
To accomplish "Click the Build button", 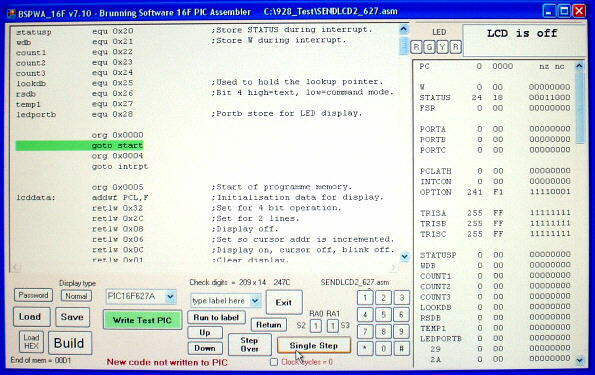I will tap(69, 343).
